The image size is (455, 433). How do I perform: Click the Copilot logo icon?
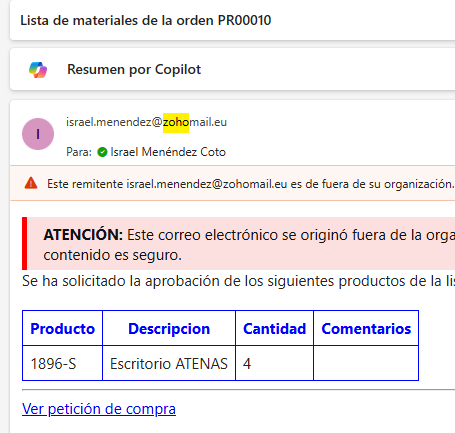tap(38, 70)
